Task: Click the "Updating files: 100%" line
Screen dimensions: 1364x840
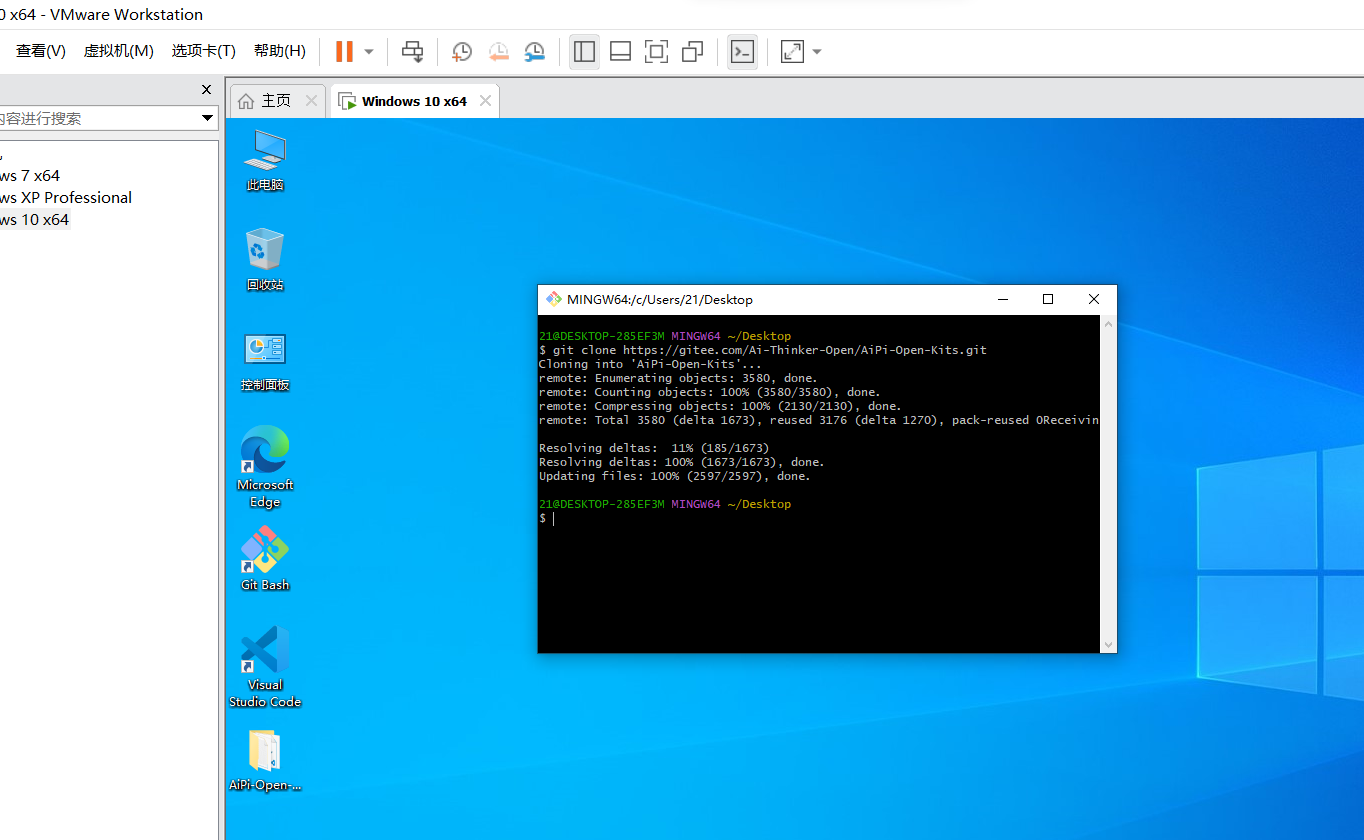Action: click(675, 476)
